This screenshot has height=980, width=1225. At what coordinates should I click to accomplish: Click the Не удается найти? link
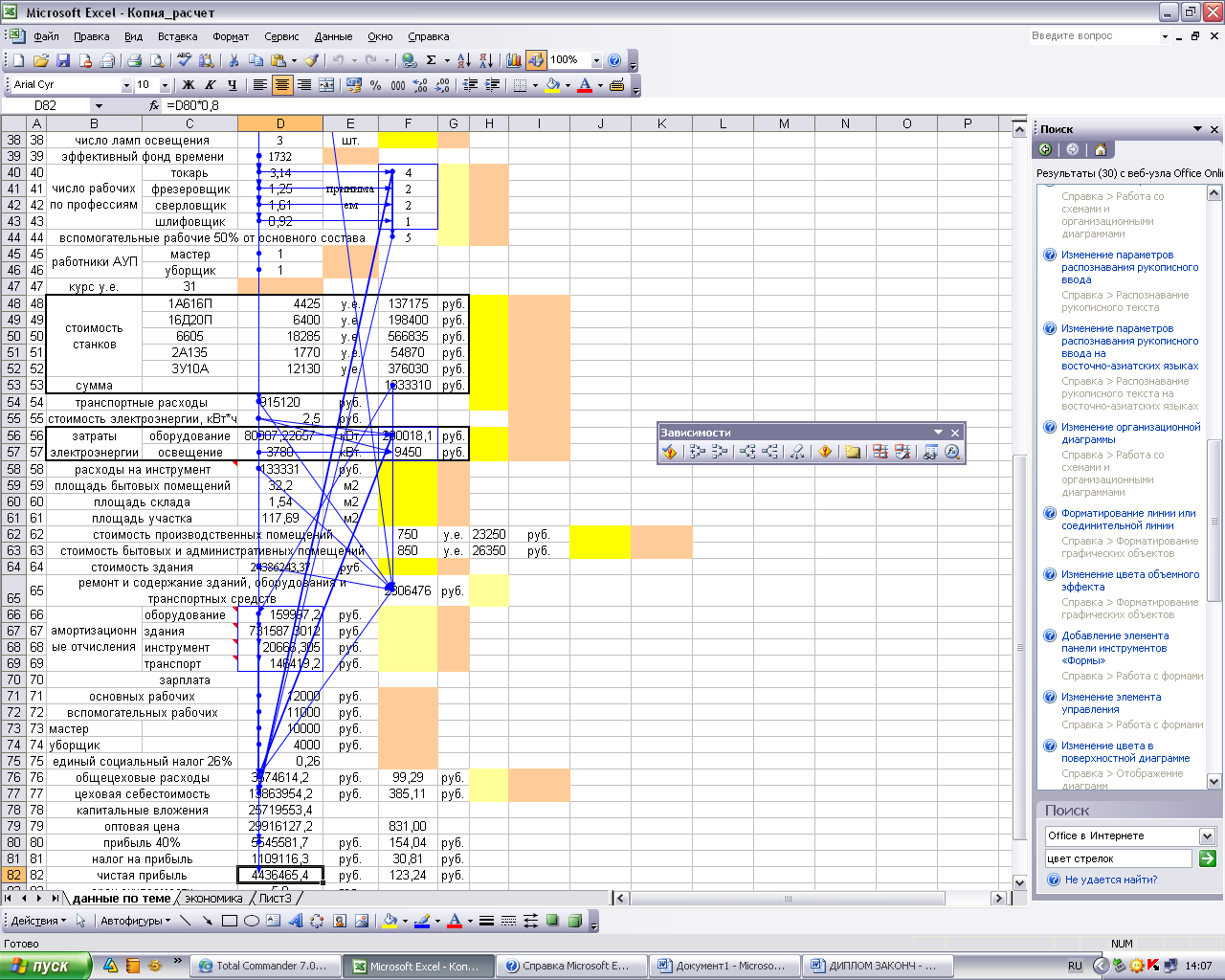[1111, 880]
